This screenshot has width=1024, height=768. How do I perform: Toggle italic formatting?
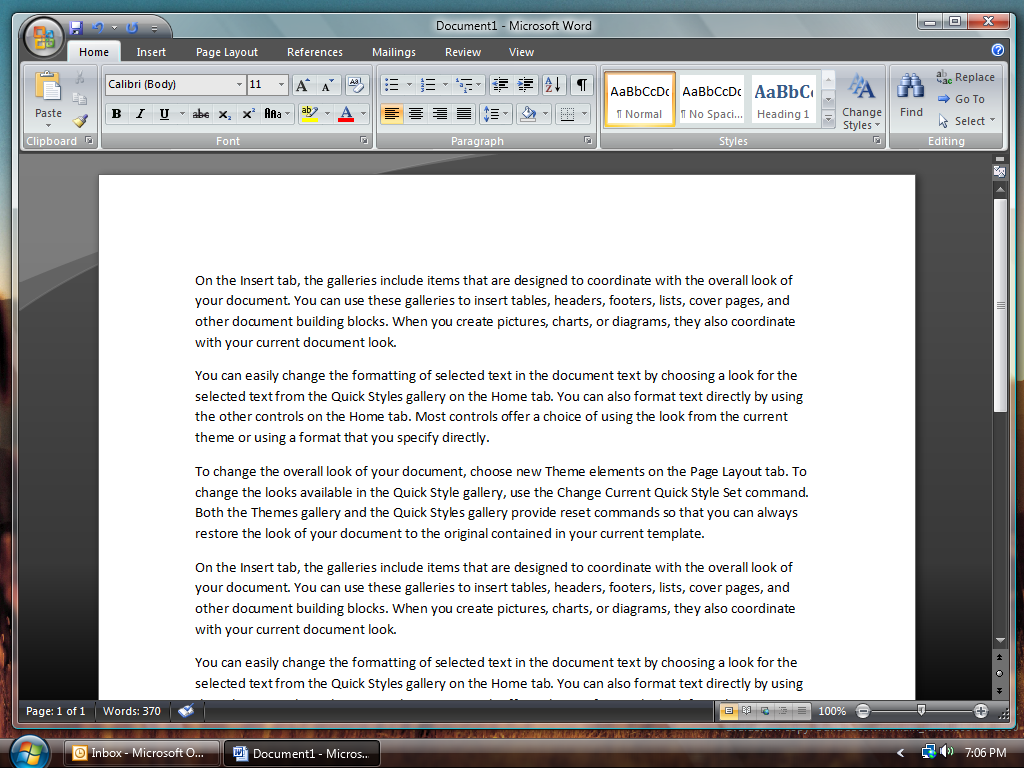click(140, 114)
